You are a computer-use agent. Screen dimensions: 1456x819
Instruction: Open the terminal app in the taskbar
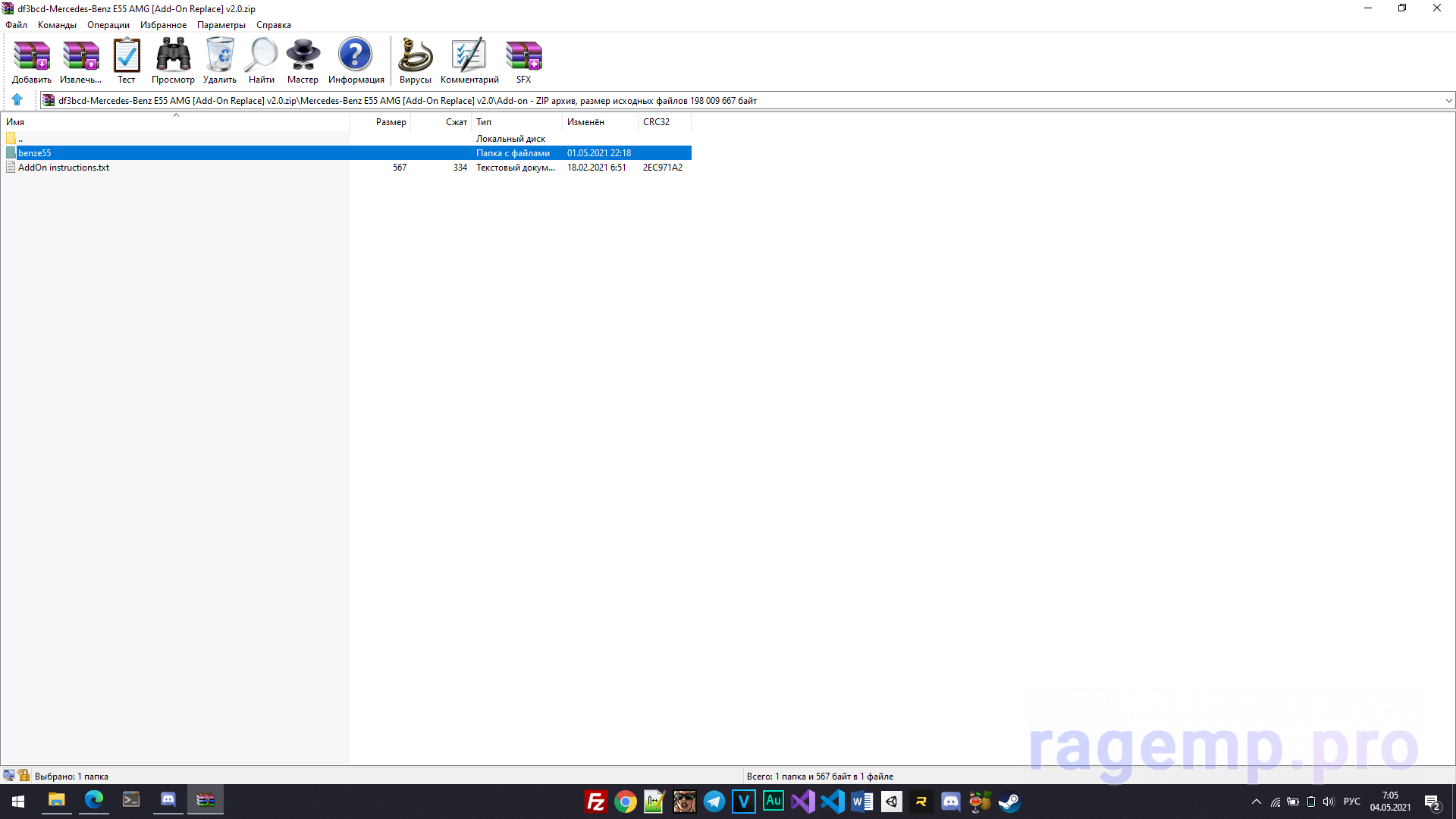click(131, 801)
